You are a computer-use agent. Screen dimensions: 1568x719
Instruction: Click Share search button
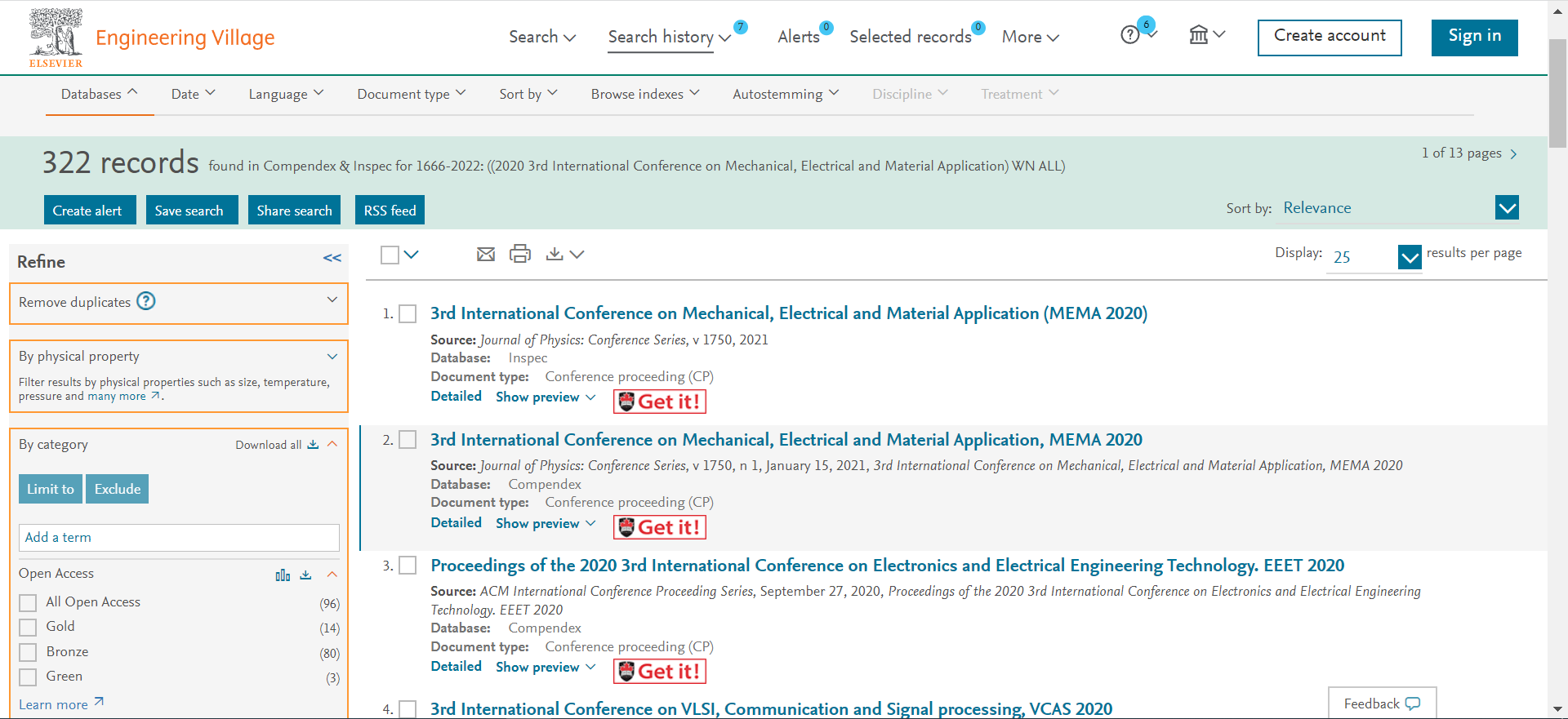coord(295,210)
